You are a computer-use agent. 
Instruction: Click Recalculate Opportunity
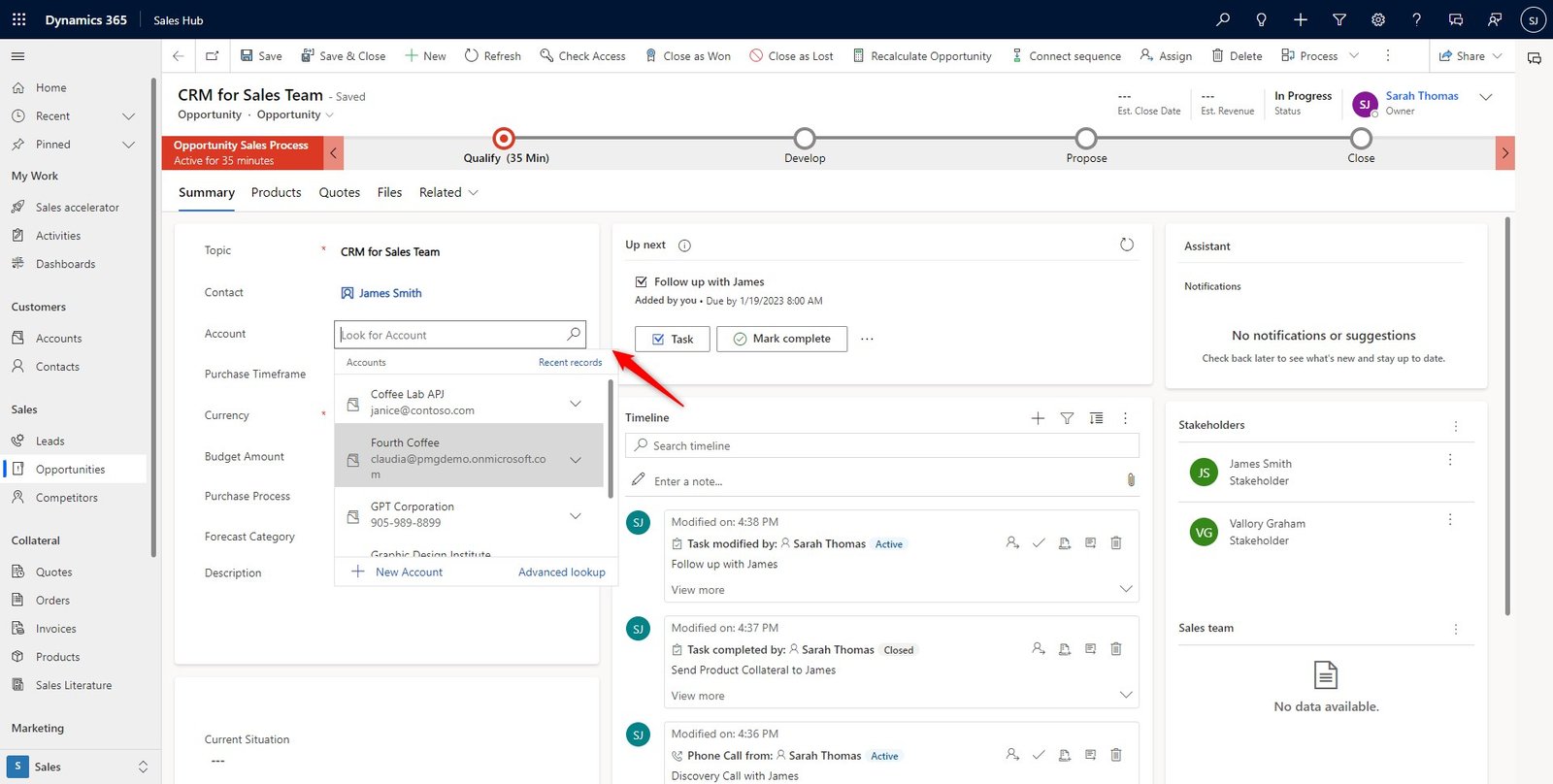point(922,56)
